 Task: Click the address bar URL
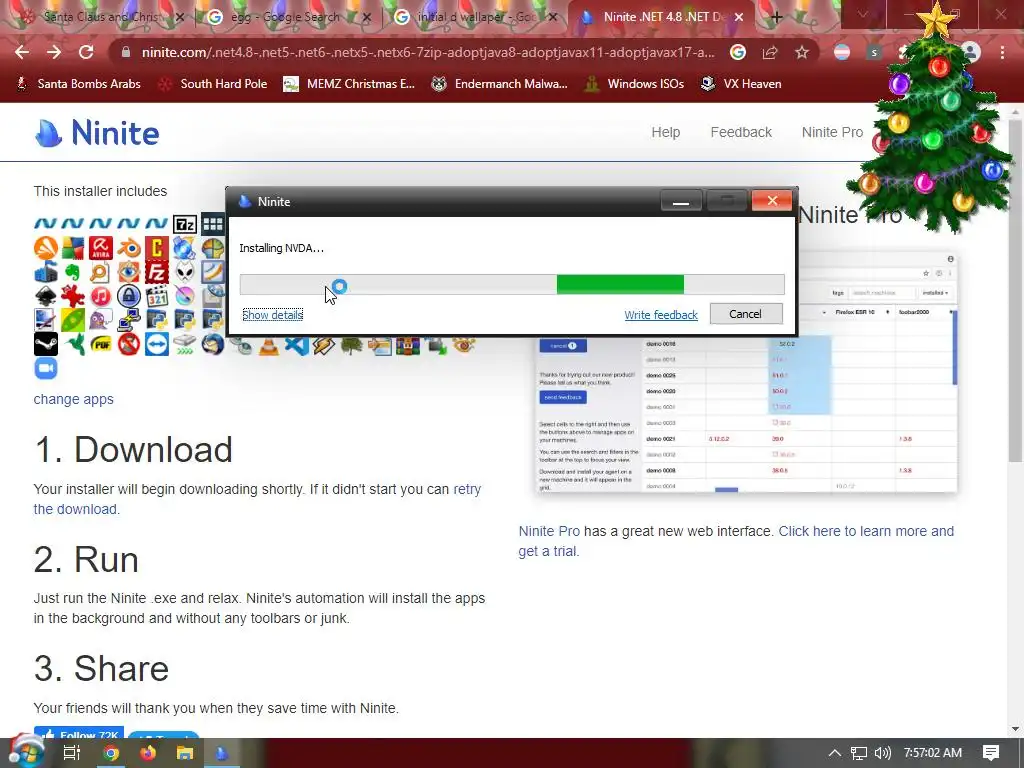pyautogui.click(x=428, y=52)
